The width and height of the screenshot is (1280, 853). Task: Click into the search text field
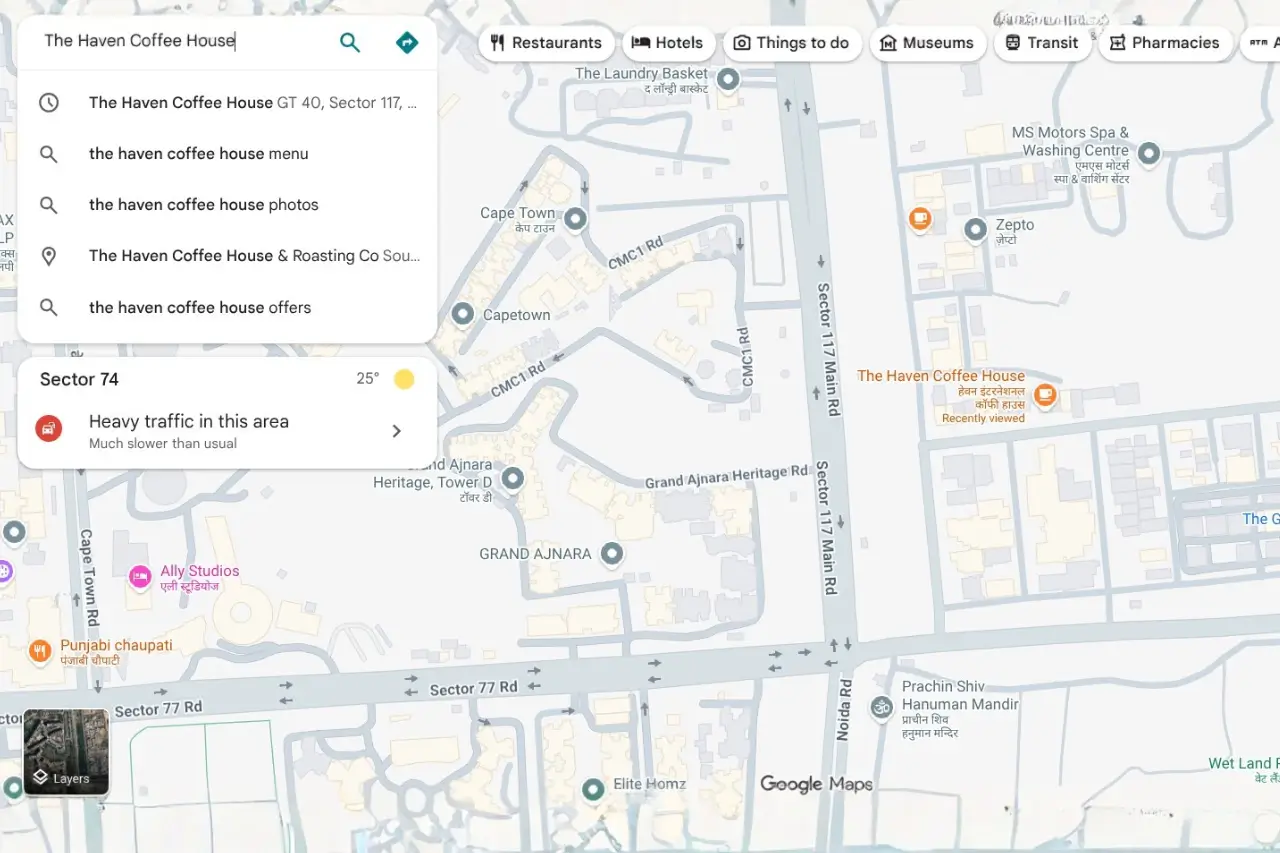pyautogui.click(x=180, y=41)
